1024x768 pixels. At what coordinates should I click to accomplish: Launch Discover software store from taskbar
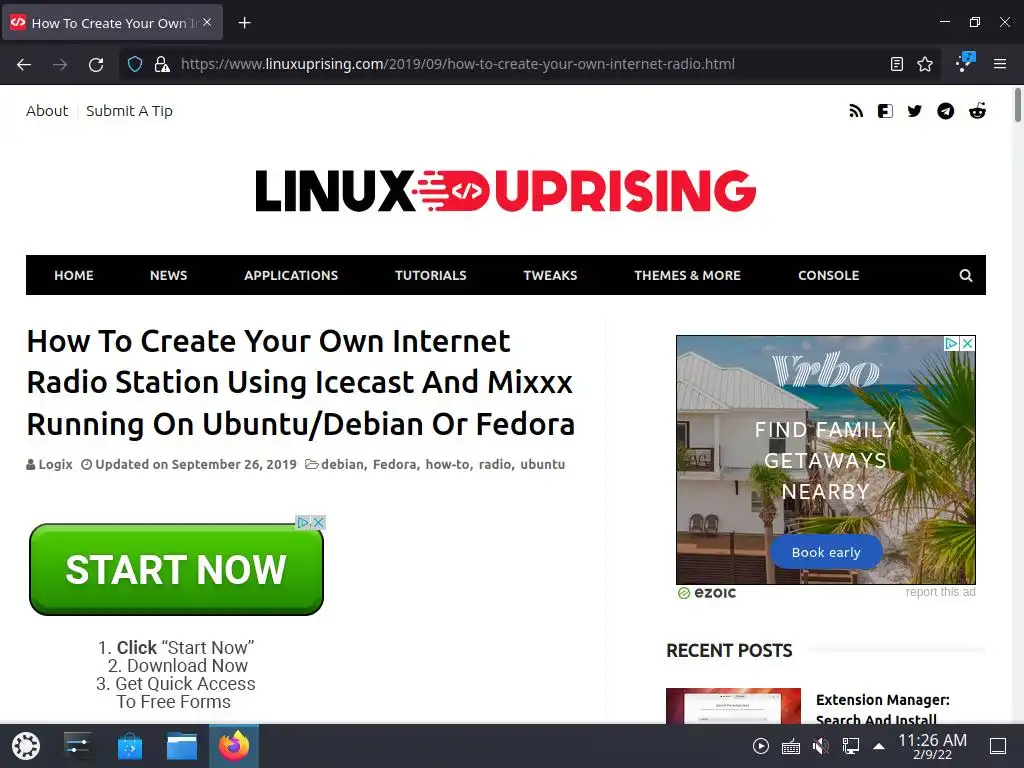pos(129,746)
